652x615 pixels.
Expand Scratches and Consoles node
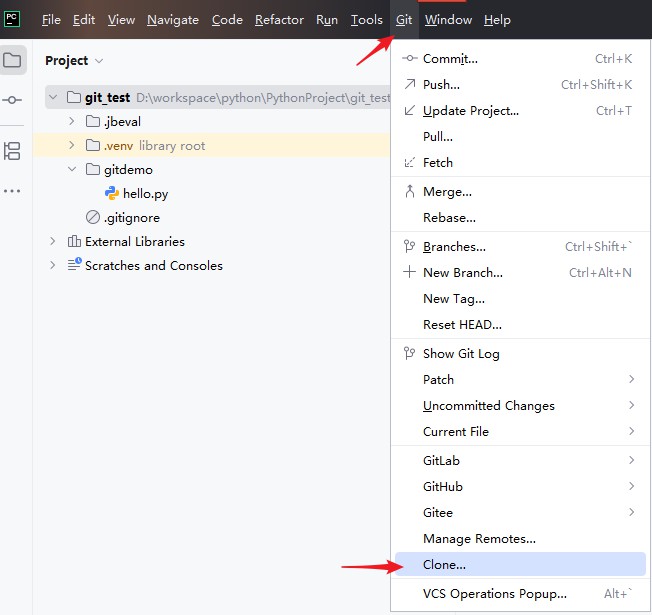point(52,265)
